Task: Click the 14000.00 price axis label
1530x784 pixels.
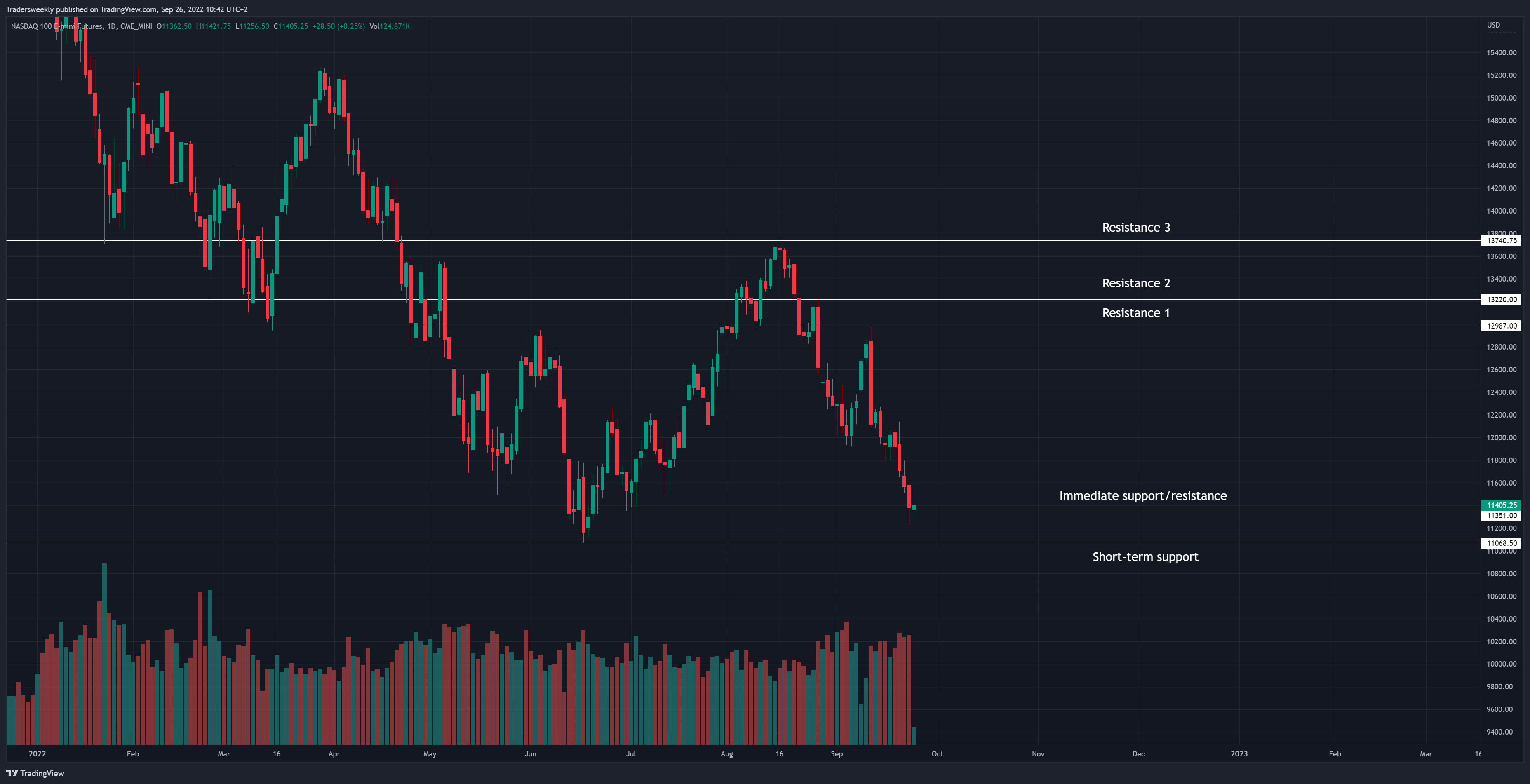Action: point(1502,211)
